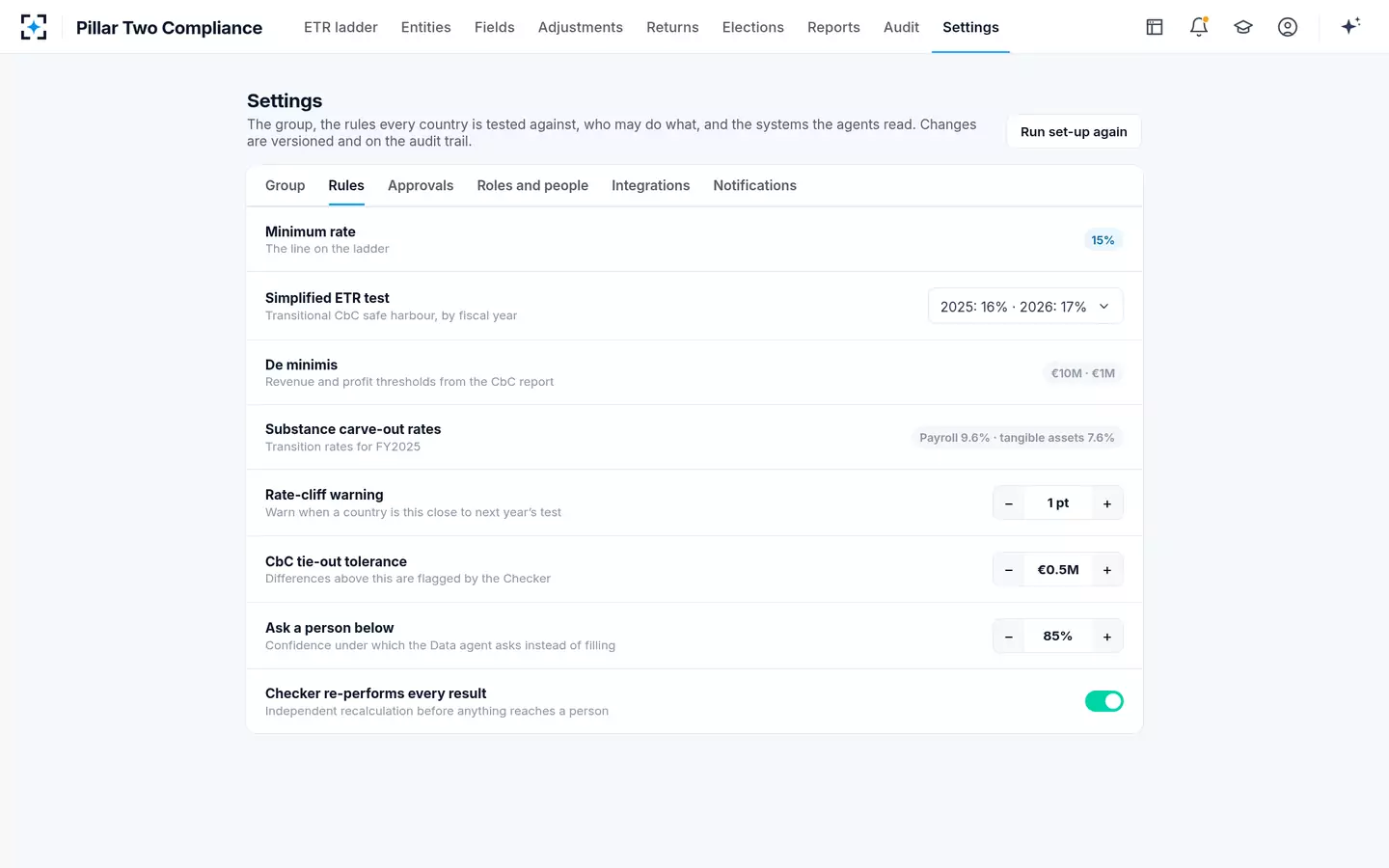Click the Run set-up again button
Viewport: 1389px width, 868px height.
pyautogui.click(x=1074, y=132)
